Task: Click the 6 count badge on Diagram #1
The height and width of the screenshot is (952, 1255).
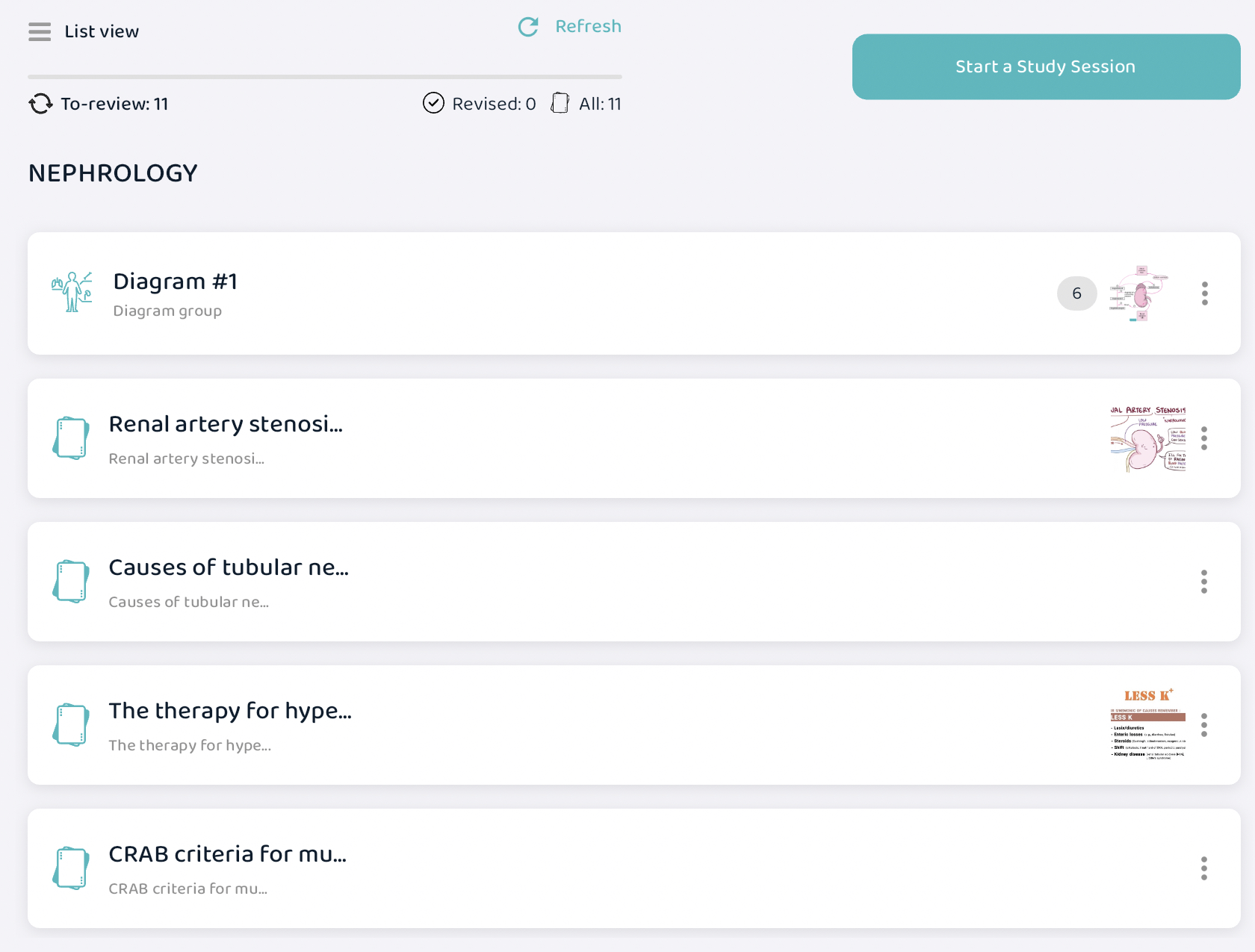Action: tap(1076, 293)
